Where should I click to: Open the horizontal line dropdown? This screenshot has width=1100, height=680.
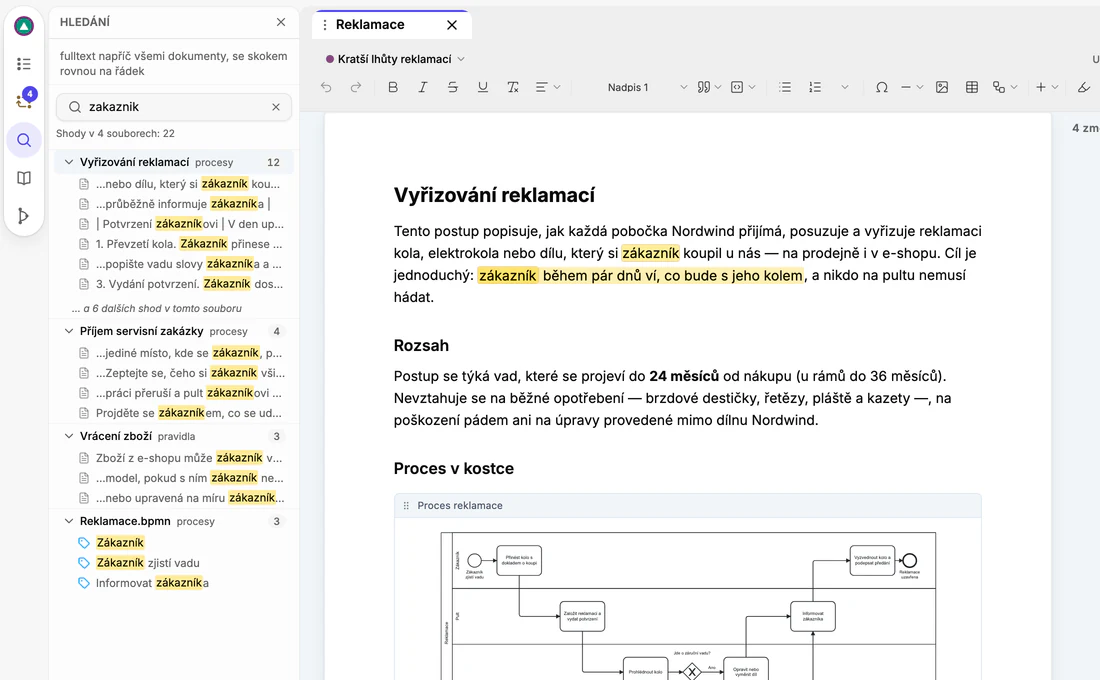[912, 87]
